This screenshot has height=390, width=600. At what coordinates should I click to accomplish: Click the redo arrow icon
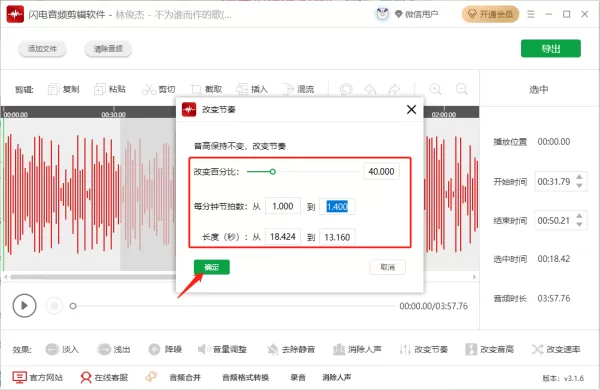[394, 89]
